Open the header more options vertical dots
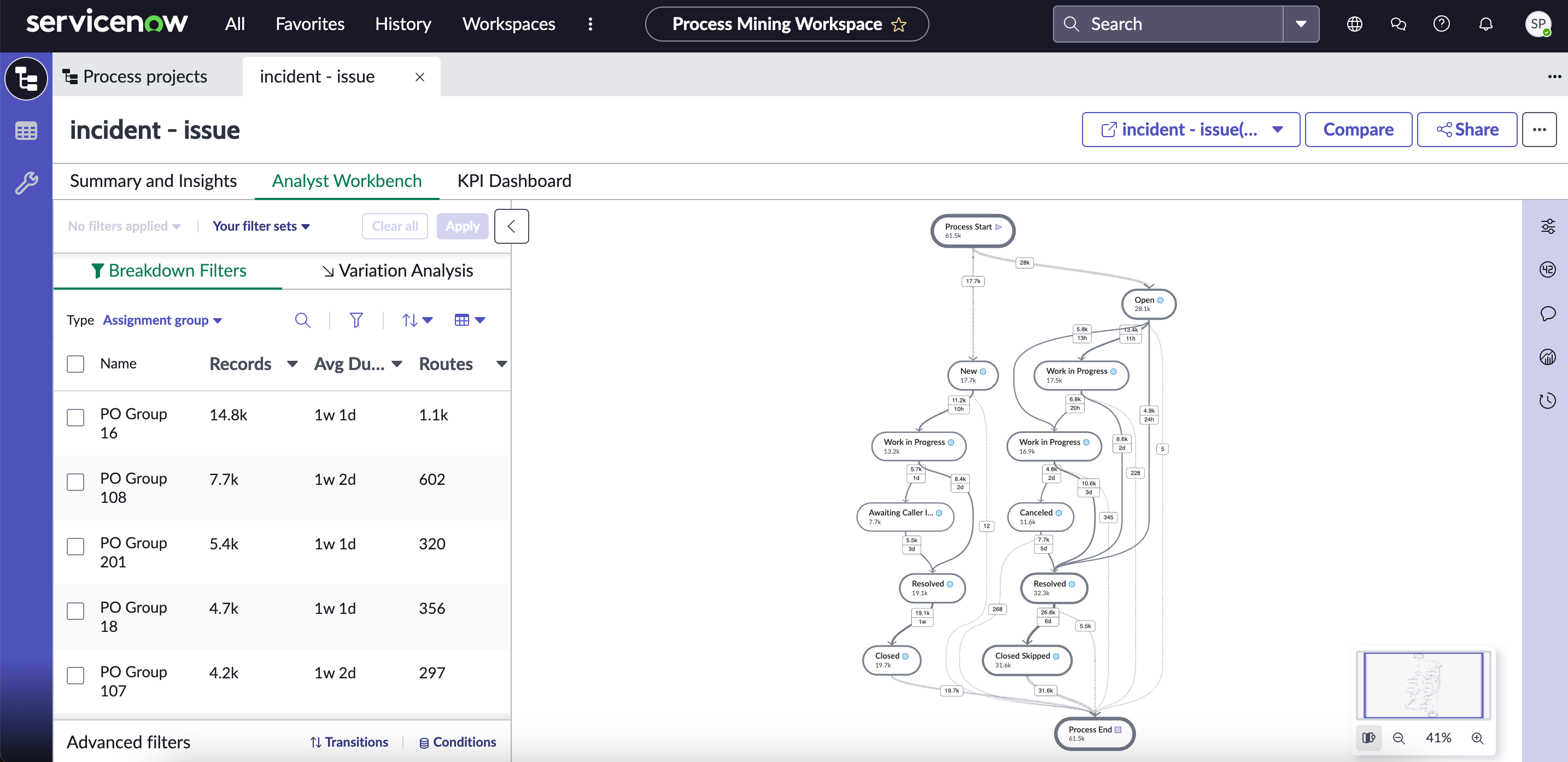 click(x=590, y=24)
